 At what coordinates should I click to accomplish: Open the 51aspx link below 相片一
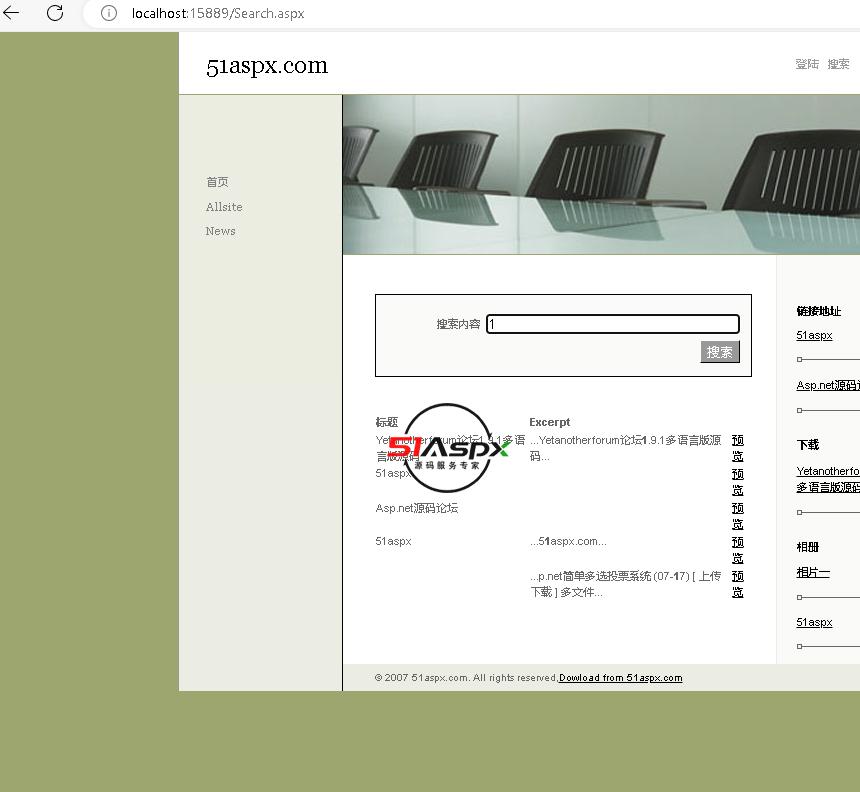coord(814,622)
